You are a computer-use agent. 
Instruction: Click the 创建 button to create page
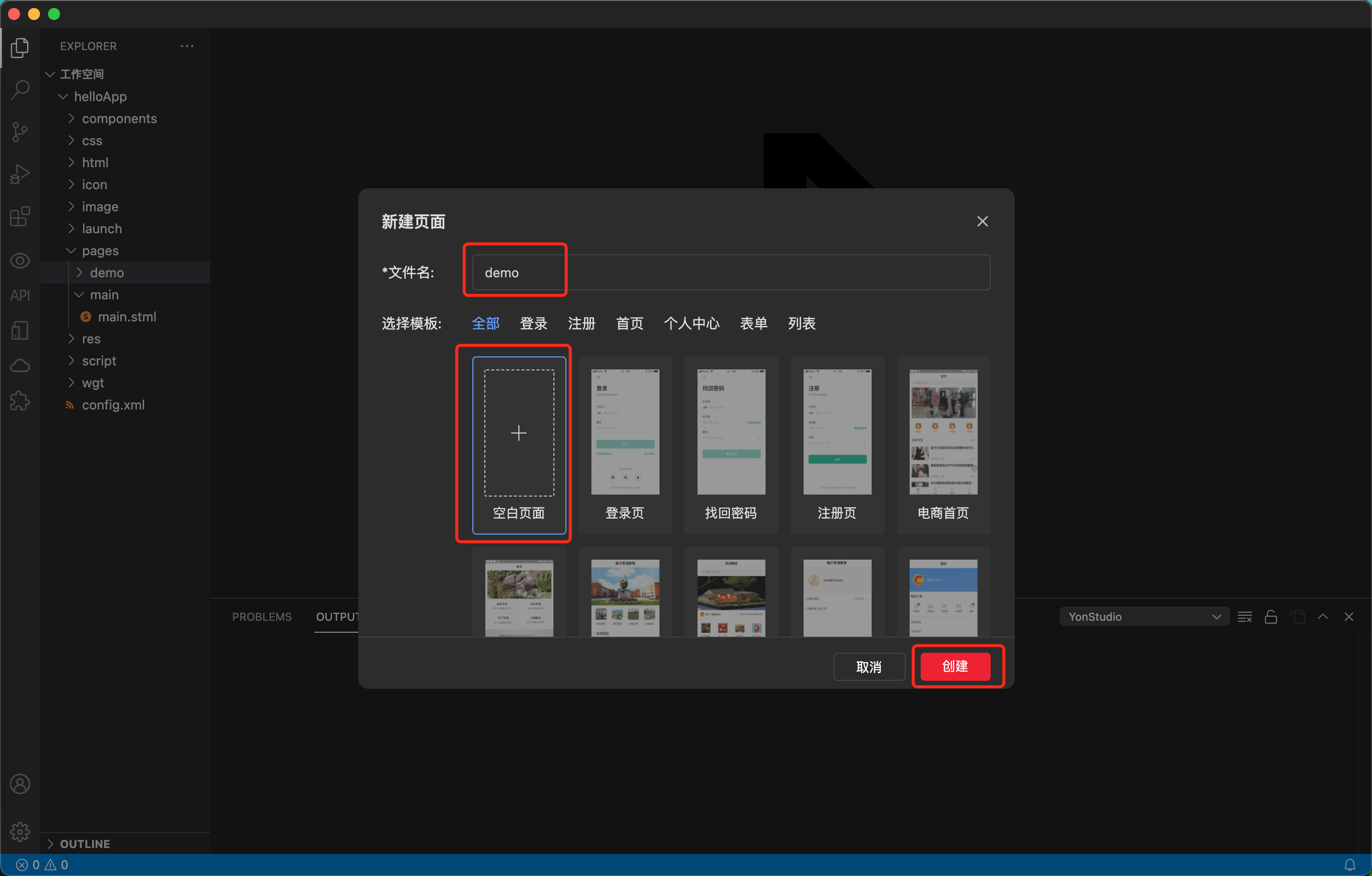(957, 666)
